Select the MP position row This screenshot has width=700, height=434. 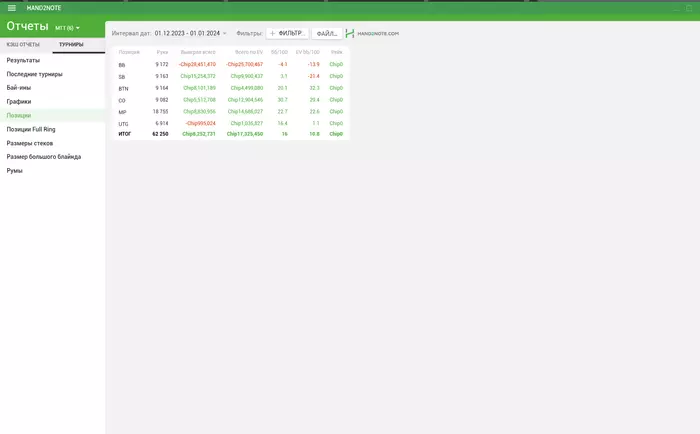230,112
